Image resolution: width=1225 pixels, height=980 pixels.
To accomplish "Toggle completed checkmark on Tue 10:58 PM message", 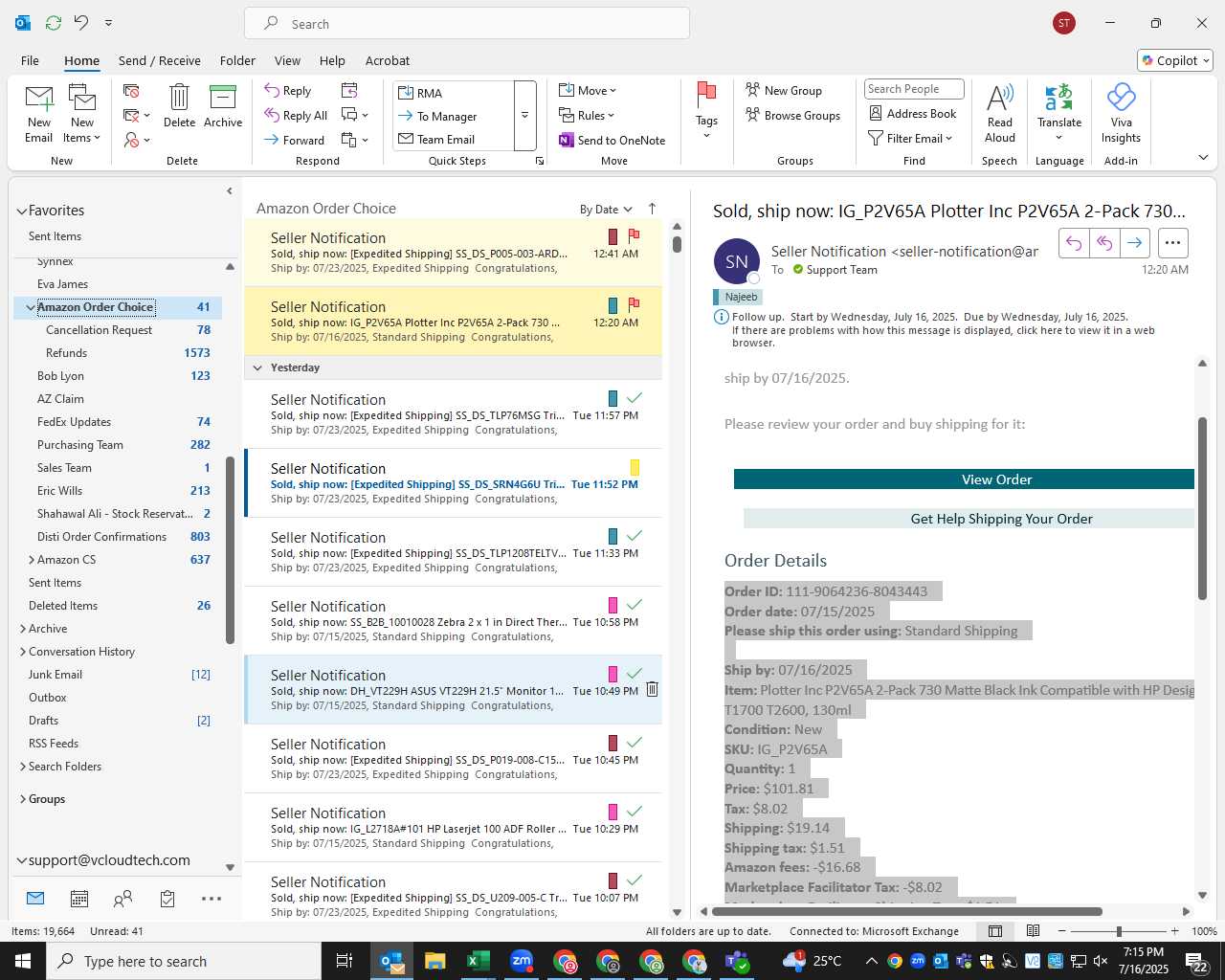I will point(634,604).
